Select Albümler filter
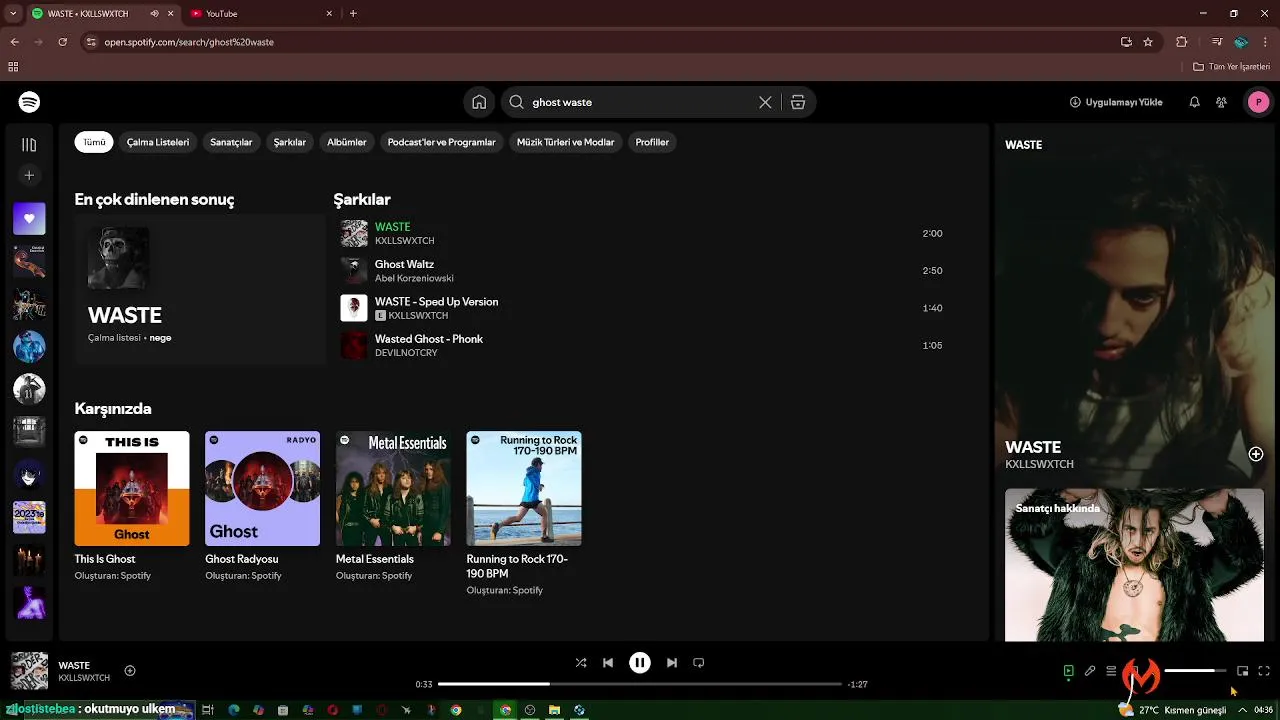 pos(347,142)
